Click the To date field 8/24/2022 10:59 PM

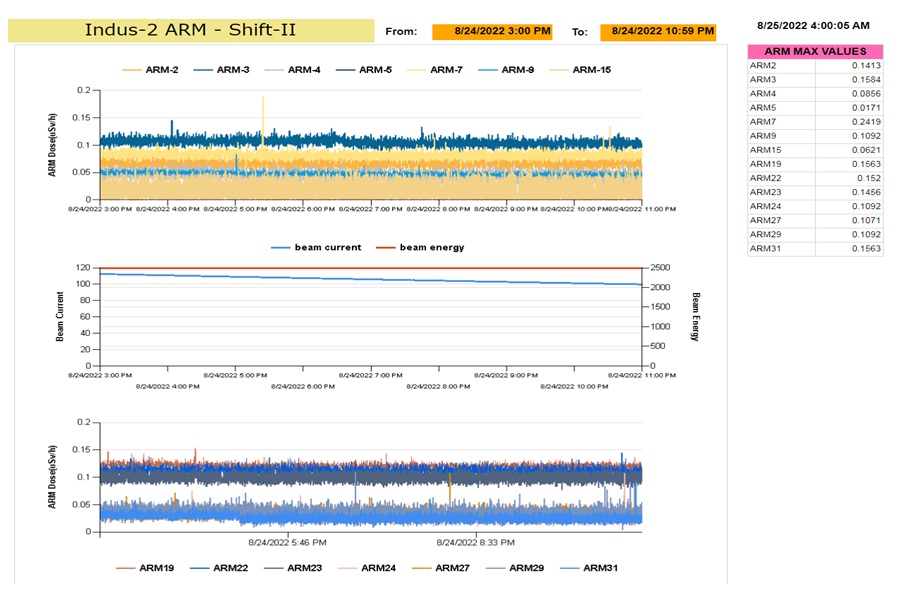pos(658,32)
